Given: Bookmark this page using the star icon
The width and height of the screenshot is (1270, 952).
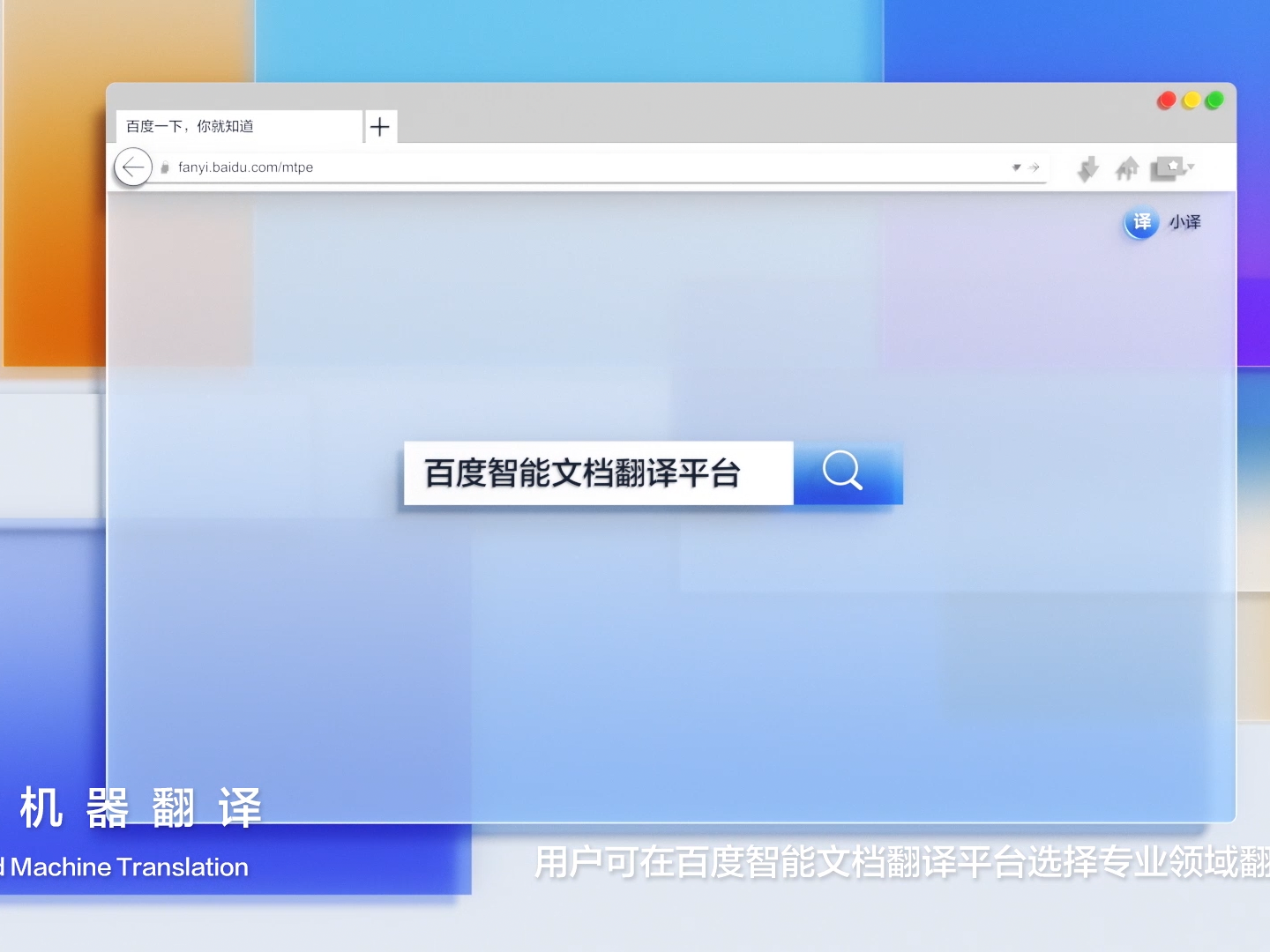Looking at the screenshot, I should click(x=1173, y=164).
